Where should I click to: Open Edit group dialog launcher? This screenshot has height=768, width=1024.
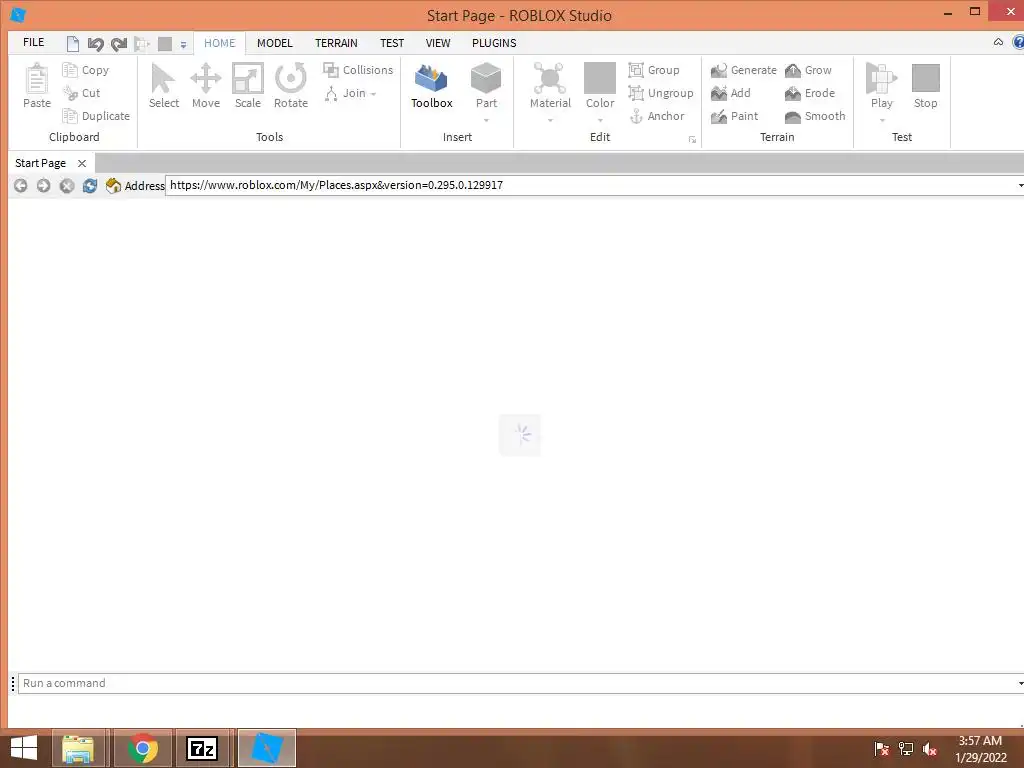692,140
